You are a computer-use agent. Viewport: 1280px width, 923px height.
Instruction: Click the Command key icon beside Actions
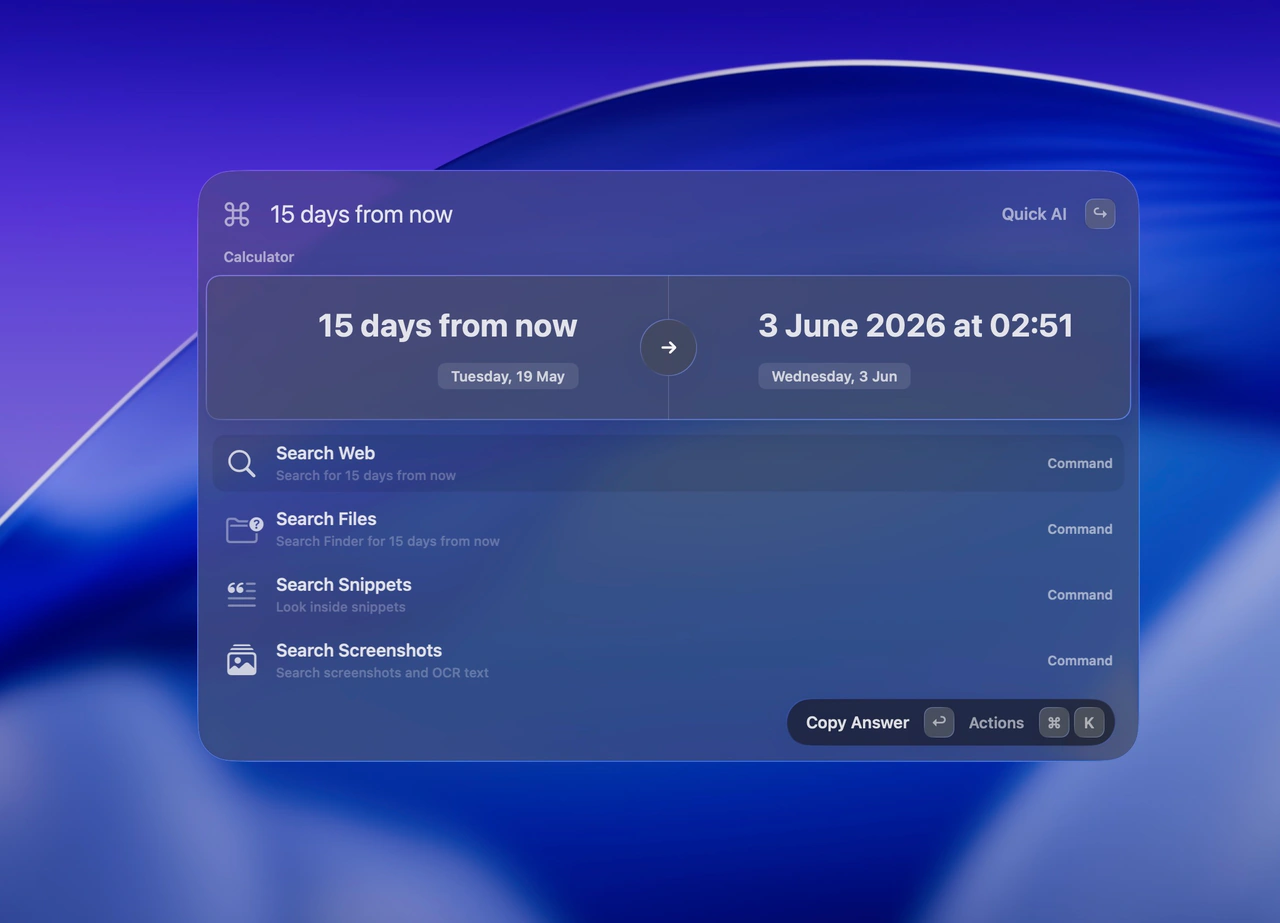[1054, 722]
